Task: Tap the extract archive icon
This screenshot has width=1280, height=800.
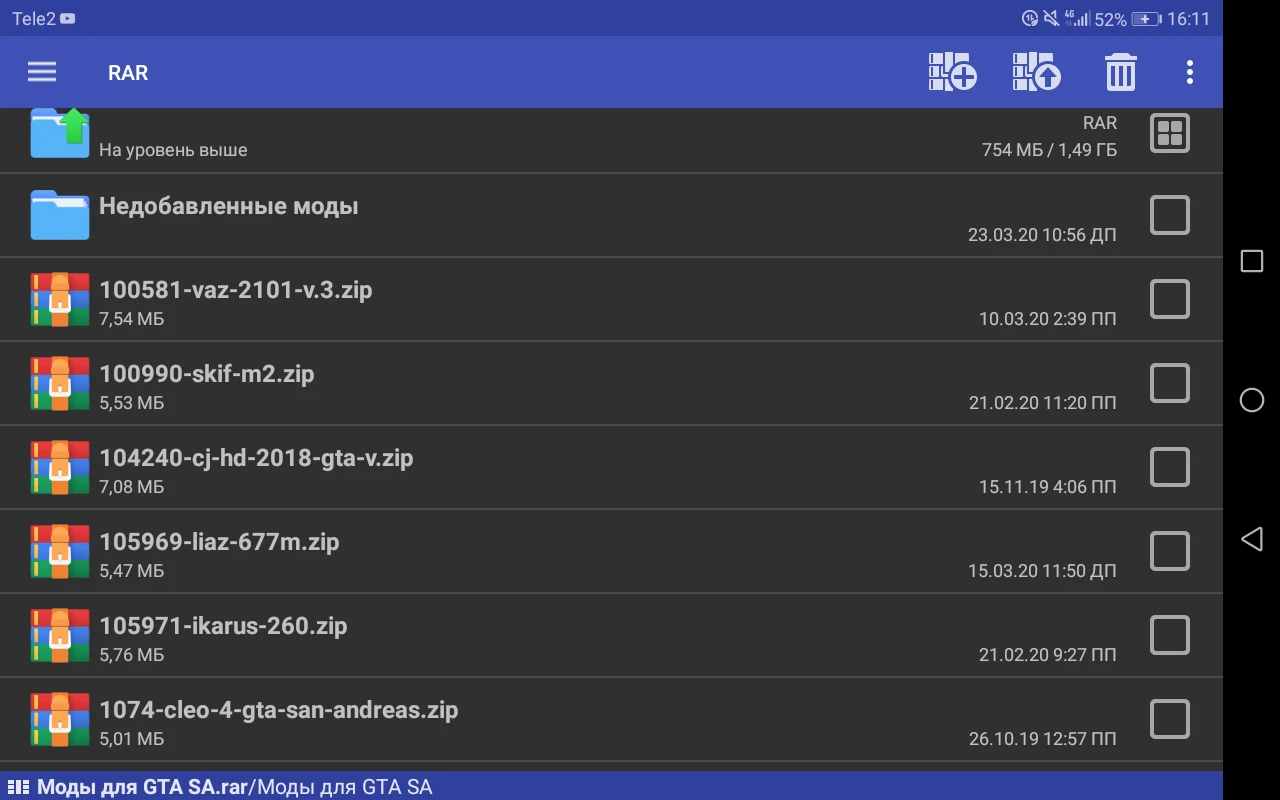Action: (x=1036, y=72)
